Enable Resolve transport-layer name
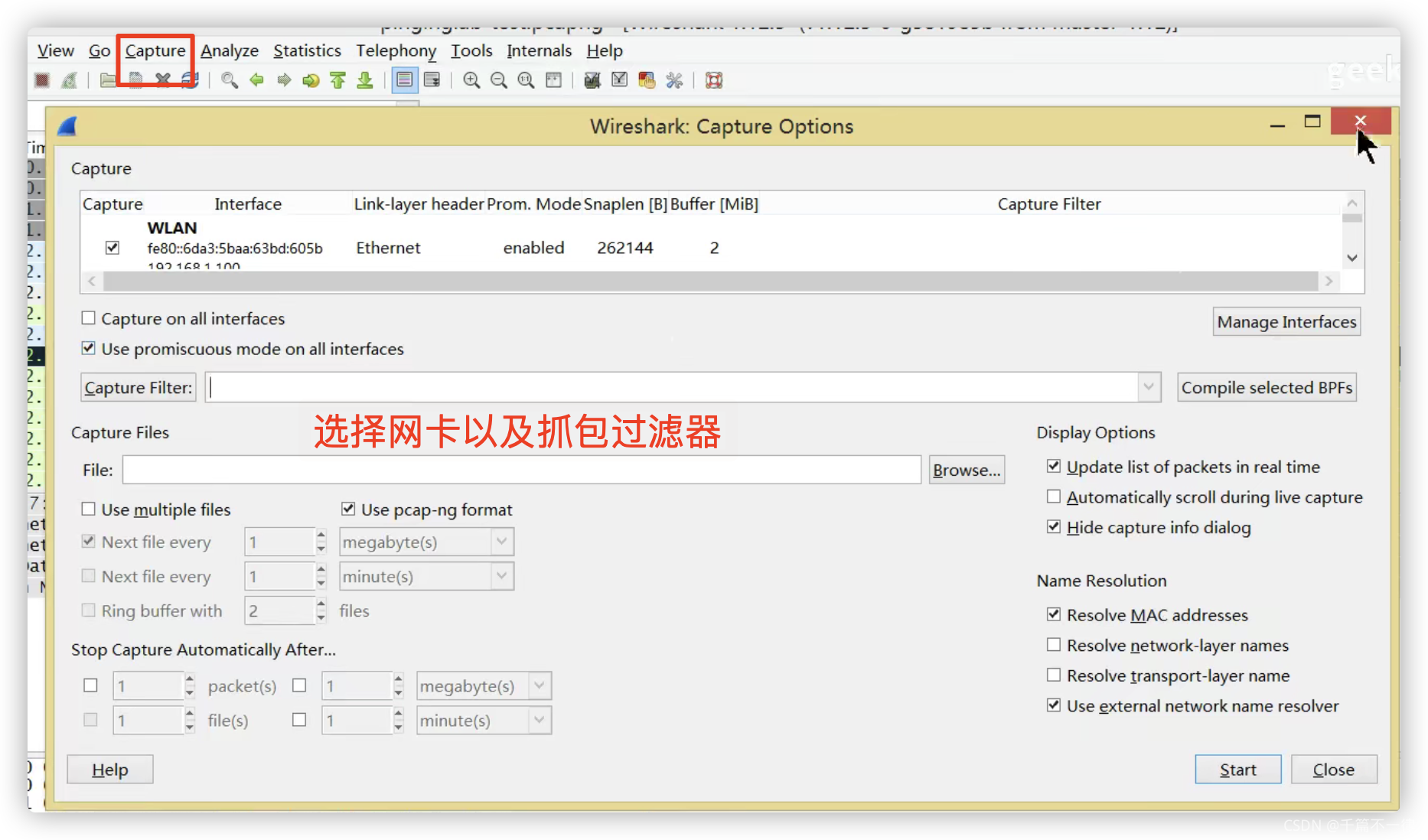 [1054, 675]
